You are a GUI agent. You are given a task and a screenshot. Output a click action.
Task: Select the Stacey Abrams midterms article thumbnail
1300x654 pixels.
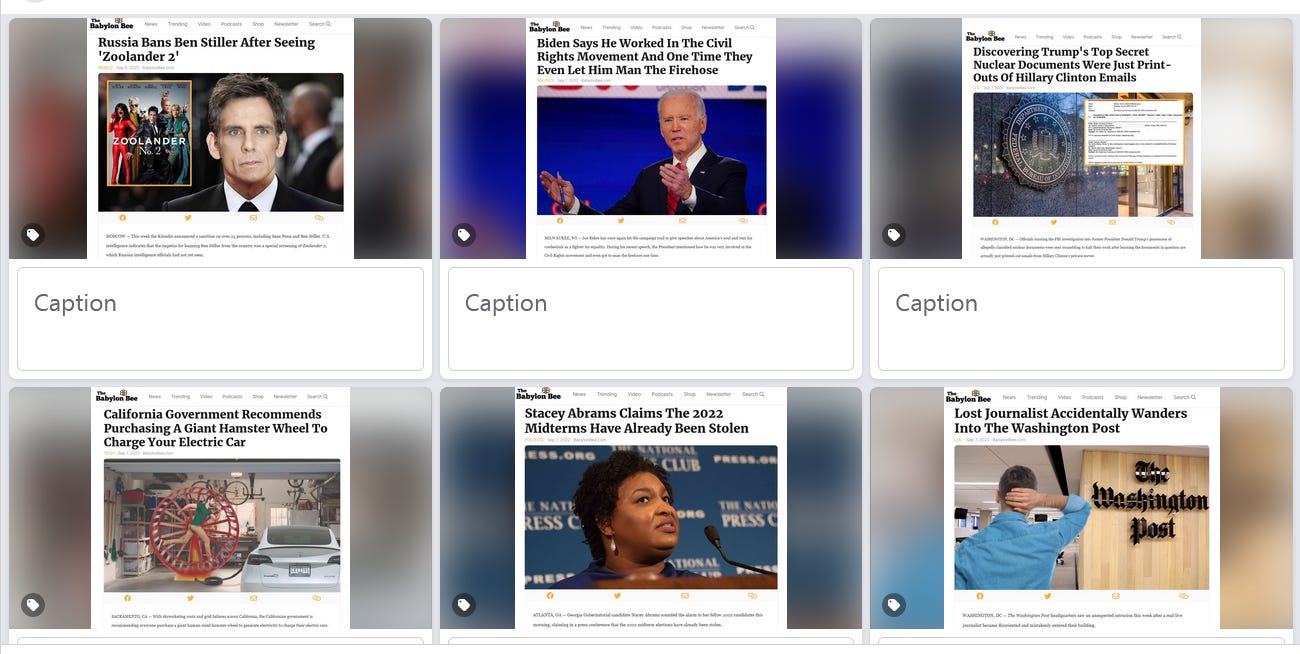coord(651,508)
